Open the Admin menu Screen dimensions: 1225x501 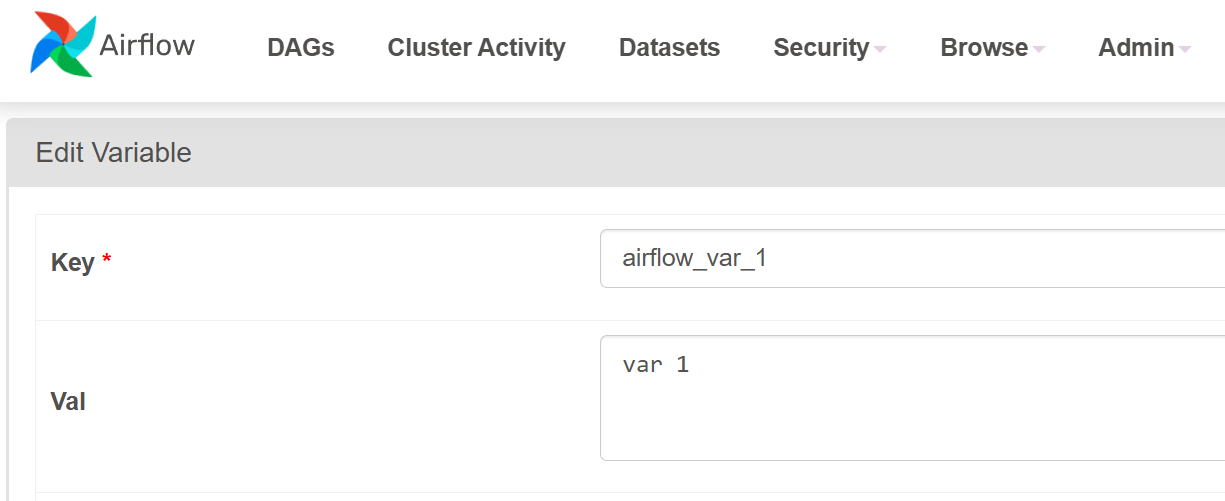(1136, 47)
